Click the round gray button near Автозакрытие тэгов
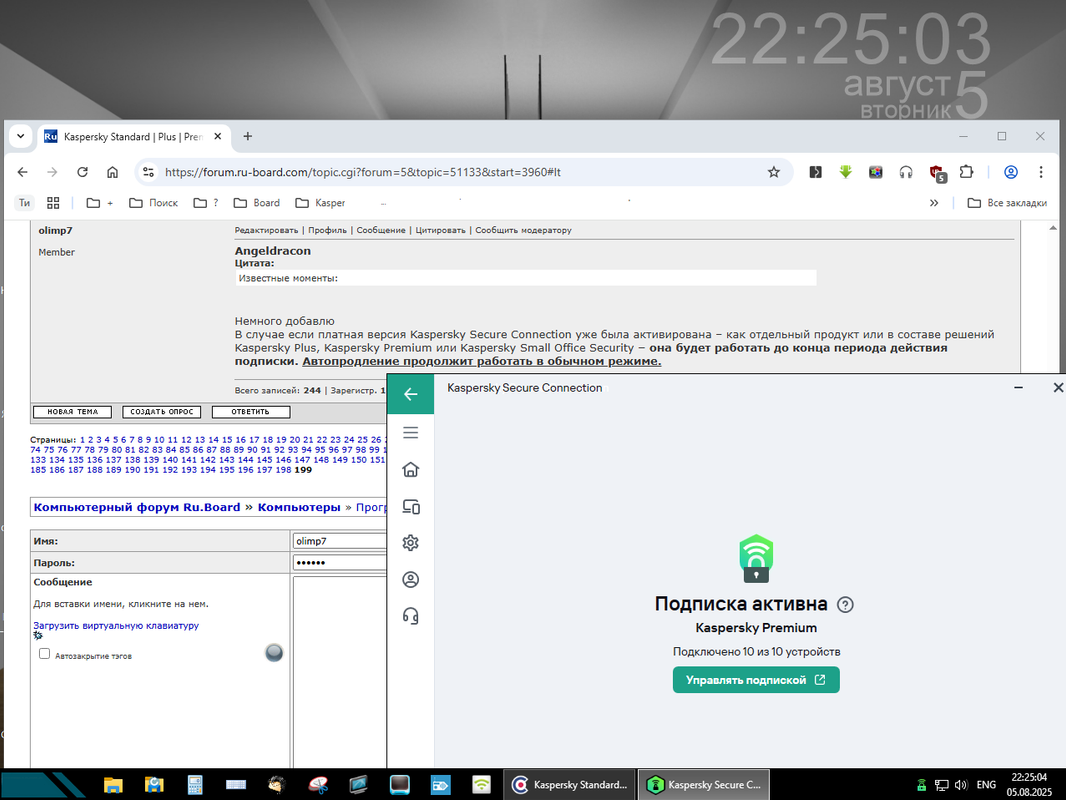 pyautogui.click(x=274, y=653)
